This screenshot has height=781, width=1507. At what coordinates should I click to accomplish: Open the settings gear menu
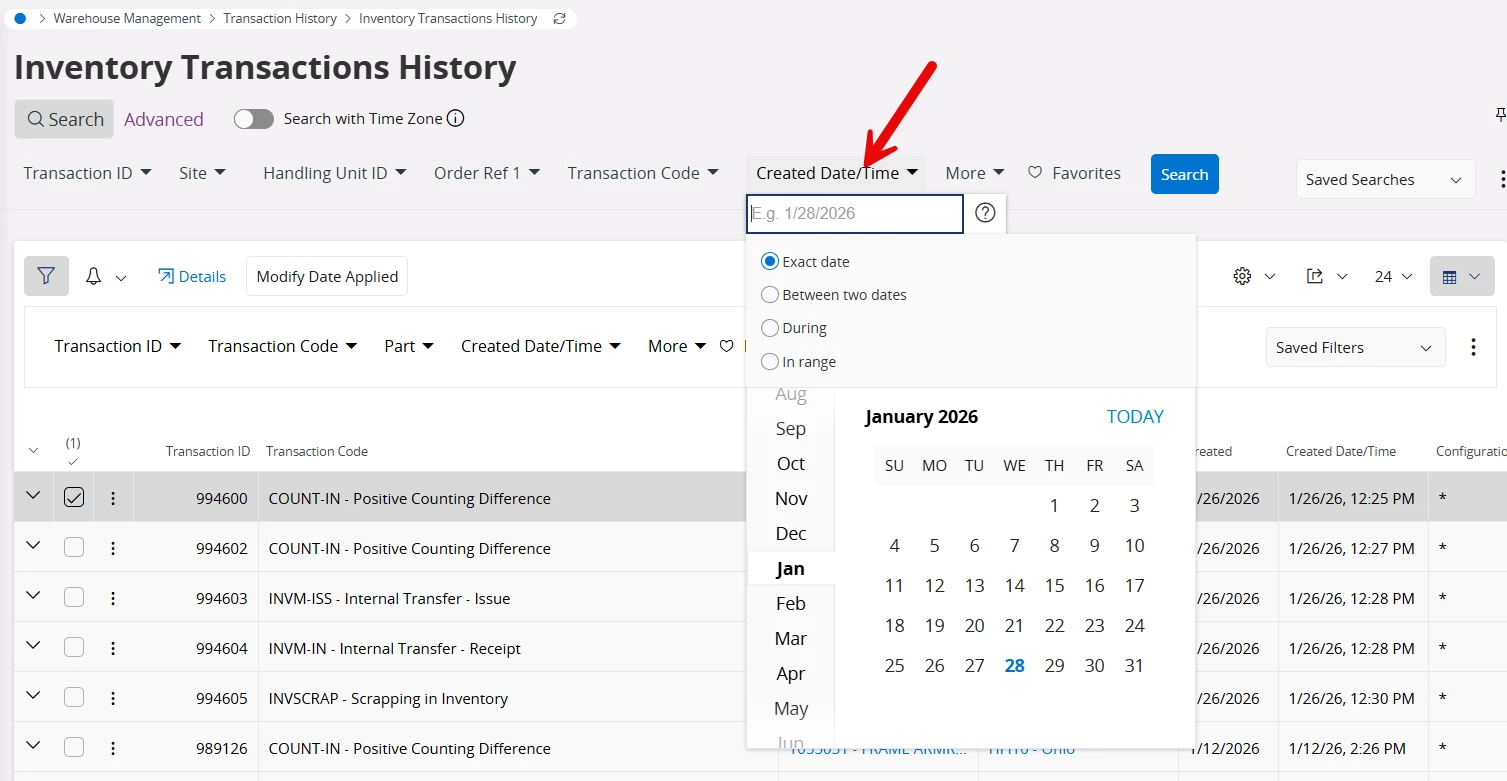pos(1243,276)
